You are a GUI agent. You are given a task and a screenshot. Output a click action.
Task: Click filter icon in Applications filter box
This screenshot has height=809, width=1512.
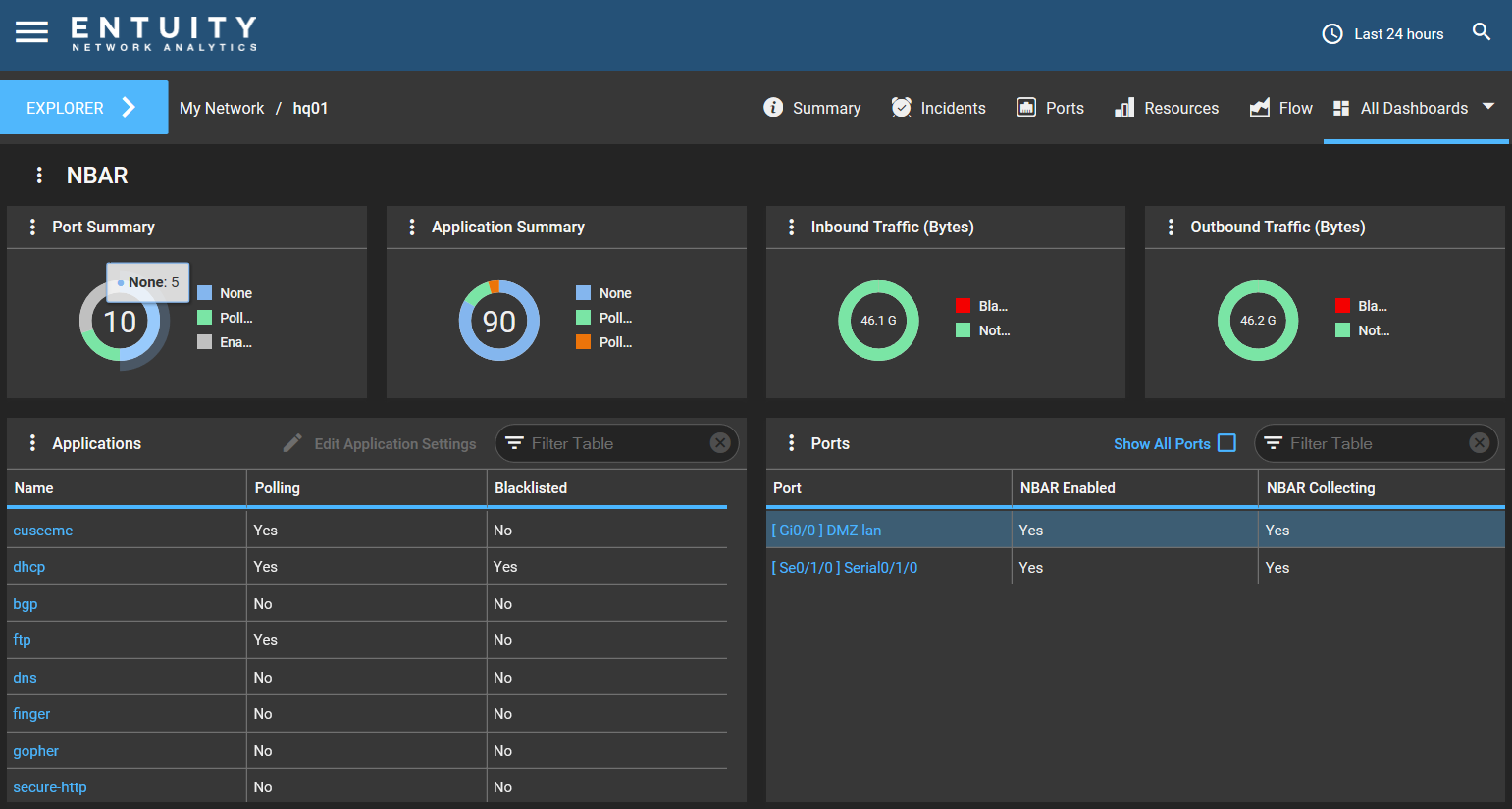[x=514, y=443]
